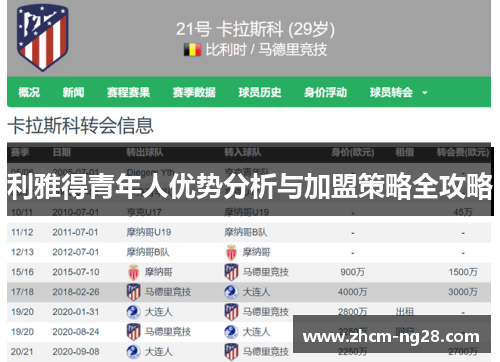Click the 转入球队 column header

[243, 153]
